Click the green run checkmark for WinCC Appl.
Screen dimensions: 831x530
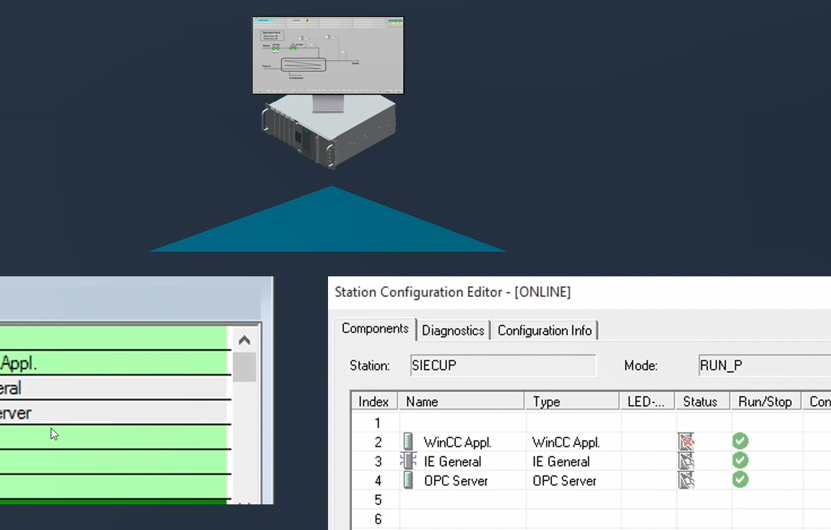[740, 441]
